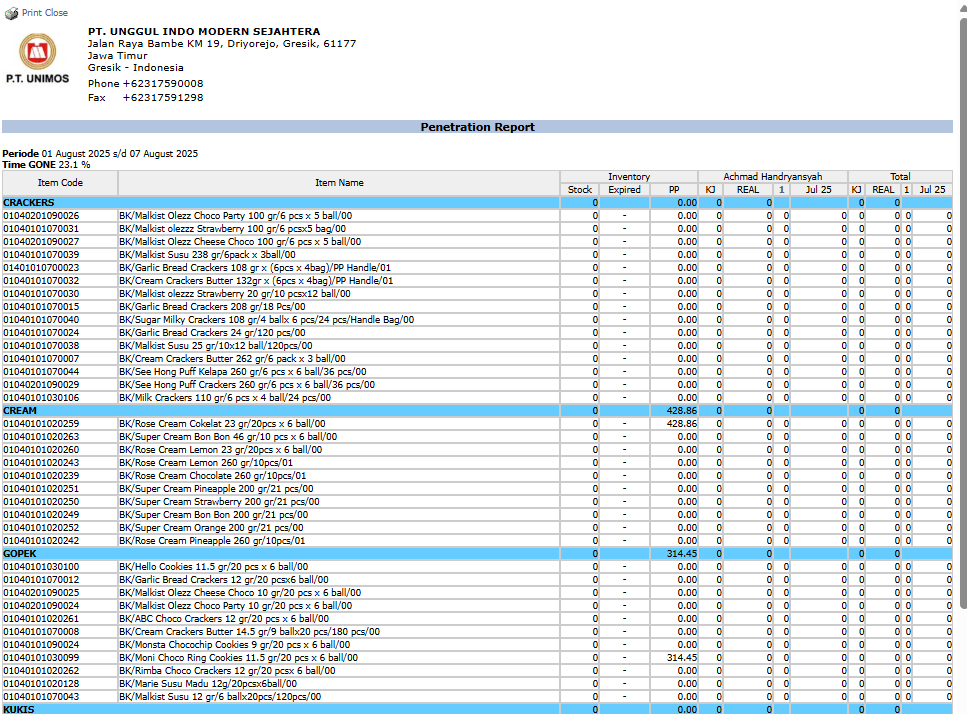Click the P.T. UNIMOS company logo
This screenshot has height=714, width=967.
coord(38,56)
